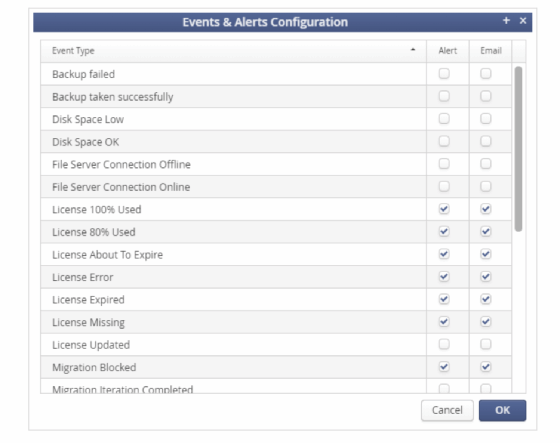Tick Alert for Disk Space Low
Image resolution: width=560 pixels, height=443 pixels.
tap(444, 119)
